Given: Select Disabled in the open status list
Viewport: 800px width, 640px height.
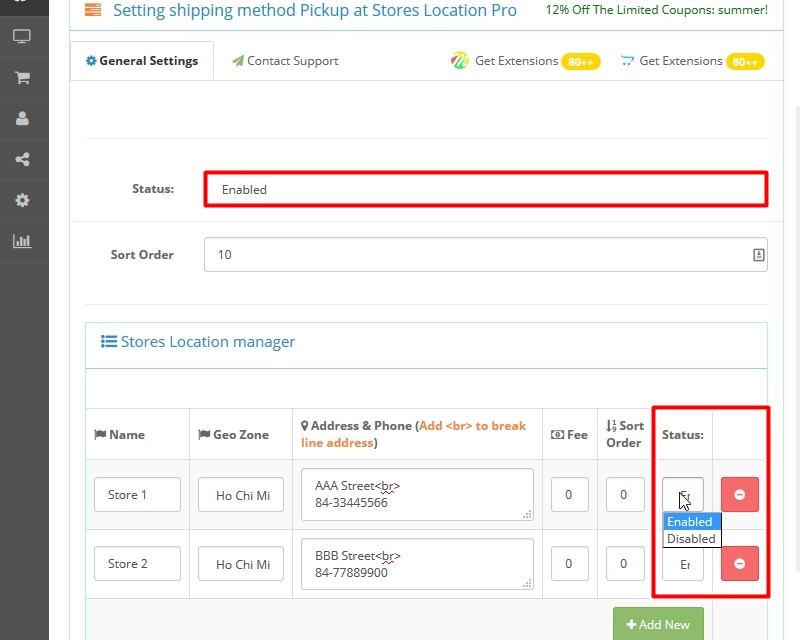Looking at the screenshot, I should click(x=691, y=538).
